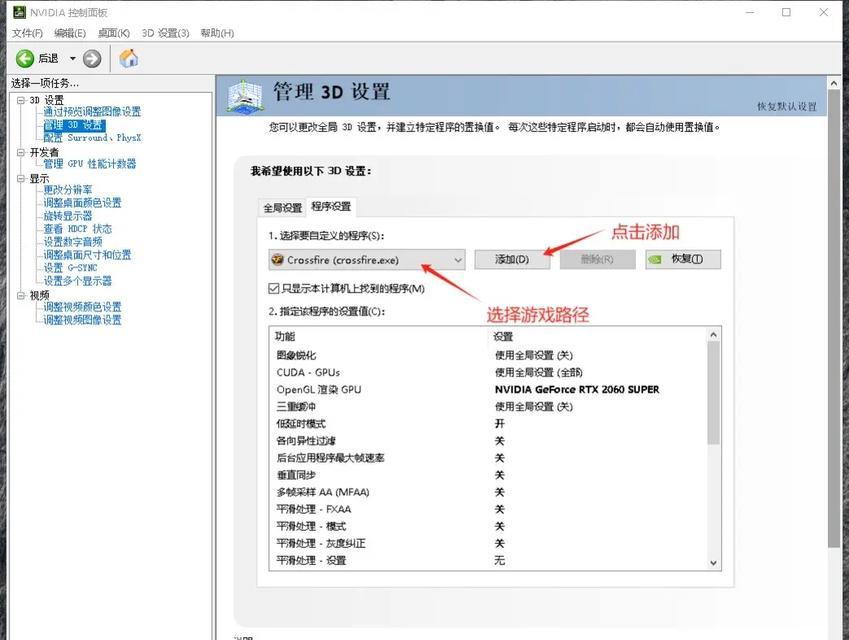Collapse the 显示 tree node
The height and width of the screenshot is (640, 849).
click(x=21, y=178)
